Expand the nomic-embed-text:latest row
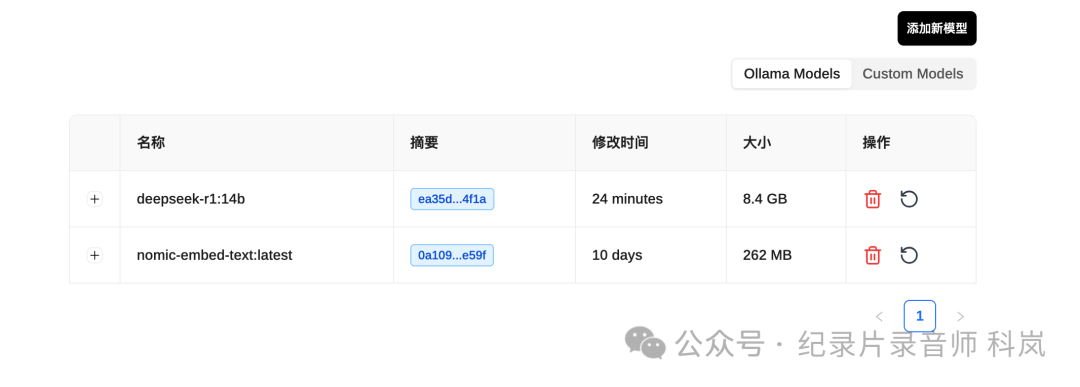Screen dimensions: 1080x387 94,255
